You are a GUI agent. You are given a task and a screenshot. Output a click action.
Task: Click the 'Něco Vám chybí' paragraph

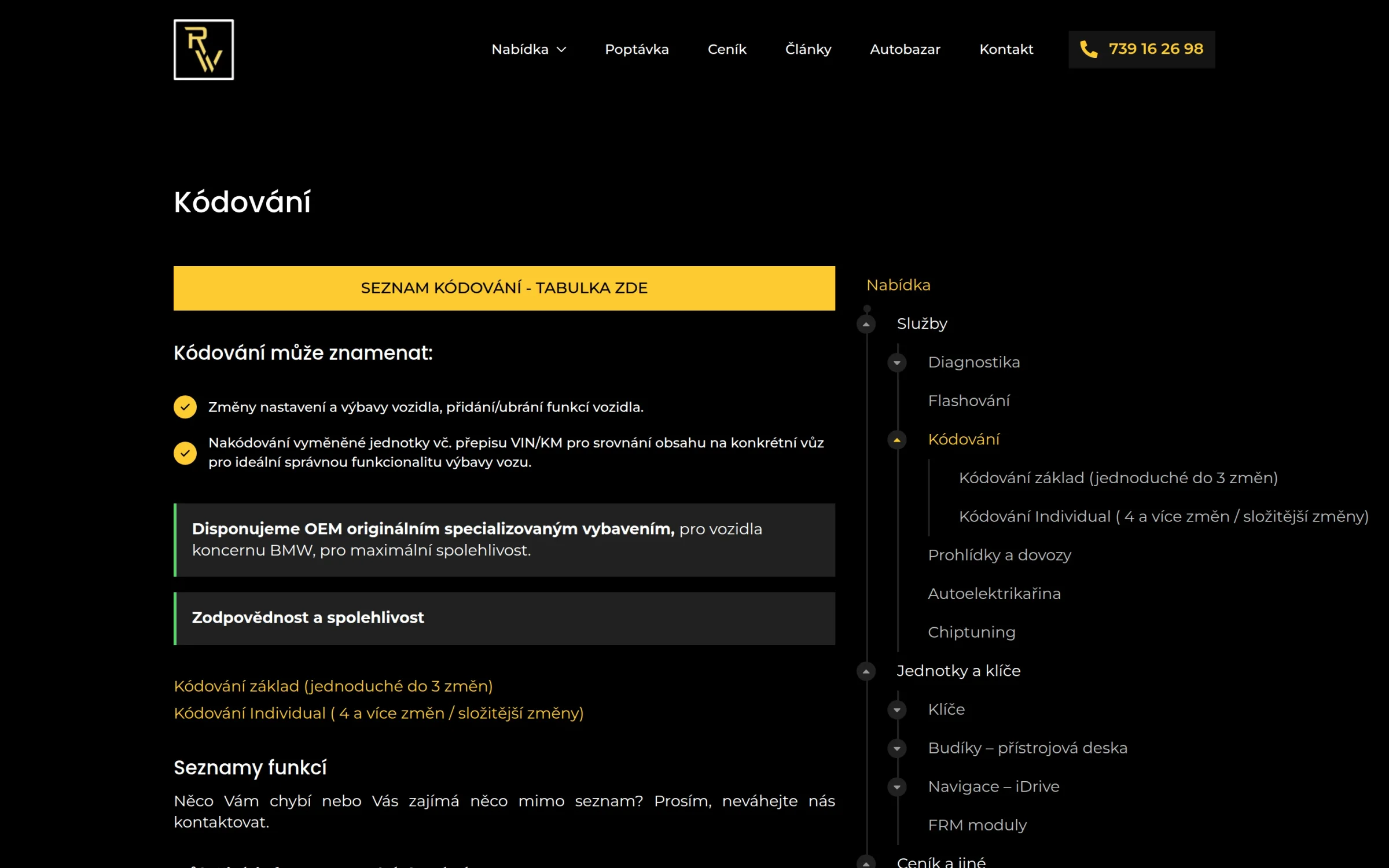tap(504, 811)
